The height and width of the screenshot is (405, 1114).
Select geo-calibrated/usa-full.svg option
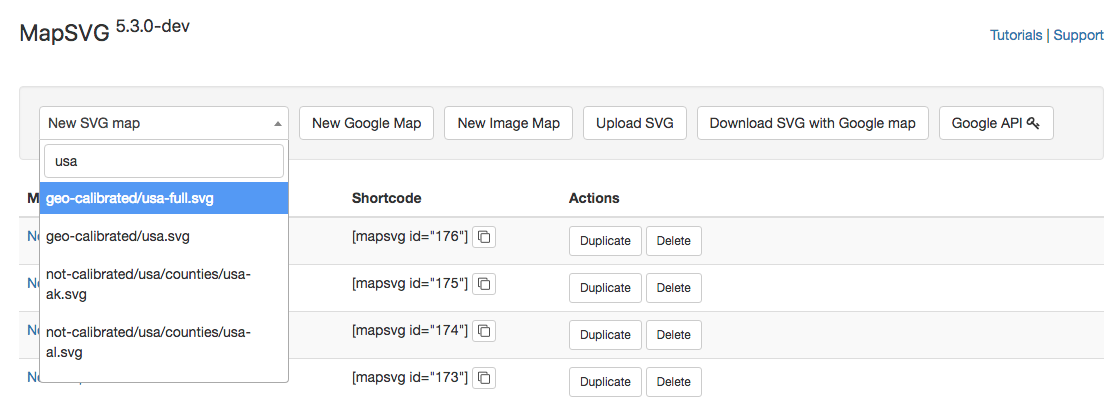[x=164, y=198]
